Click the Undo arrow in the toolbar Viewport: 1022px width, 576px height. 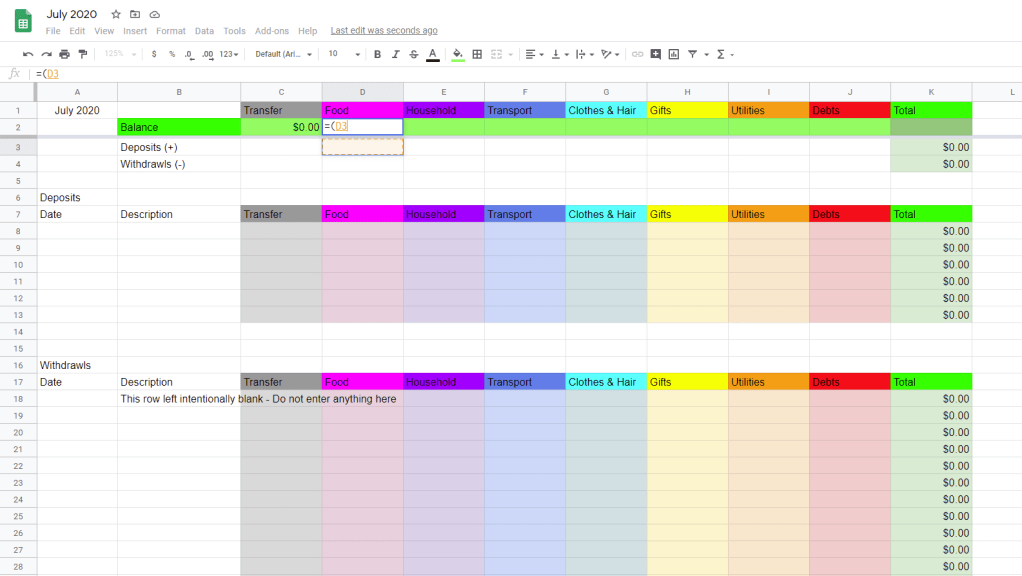click(28, 54)
